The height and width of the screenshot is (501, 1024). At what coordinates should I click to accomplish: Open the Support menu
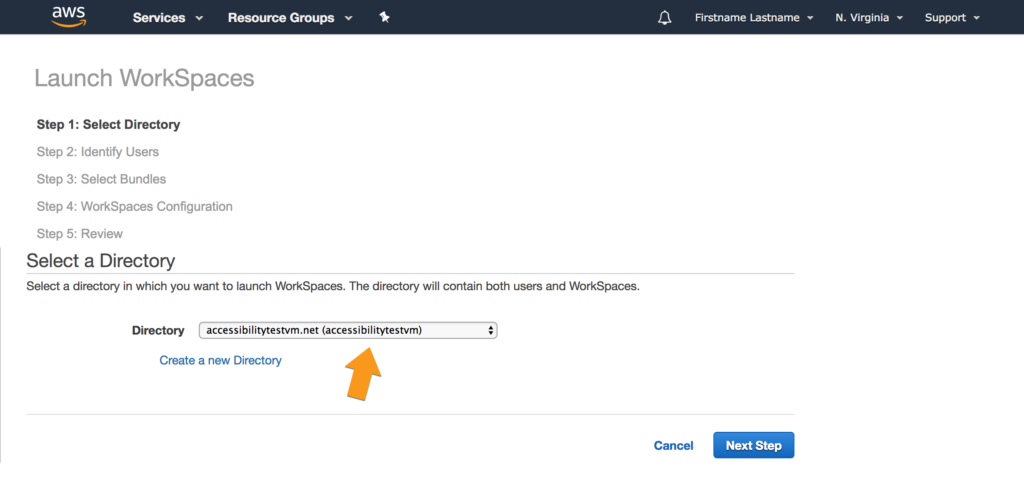click(952, 18)
